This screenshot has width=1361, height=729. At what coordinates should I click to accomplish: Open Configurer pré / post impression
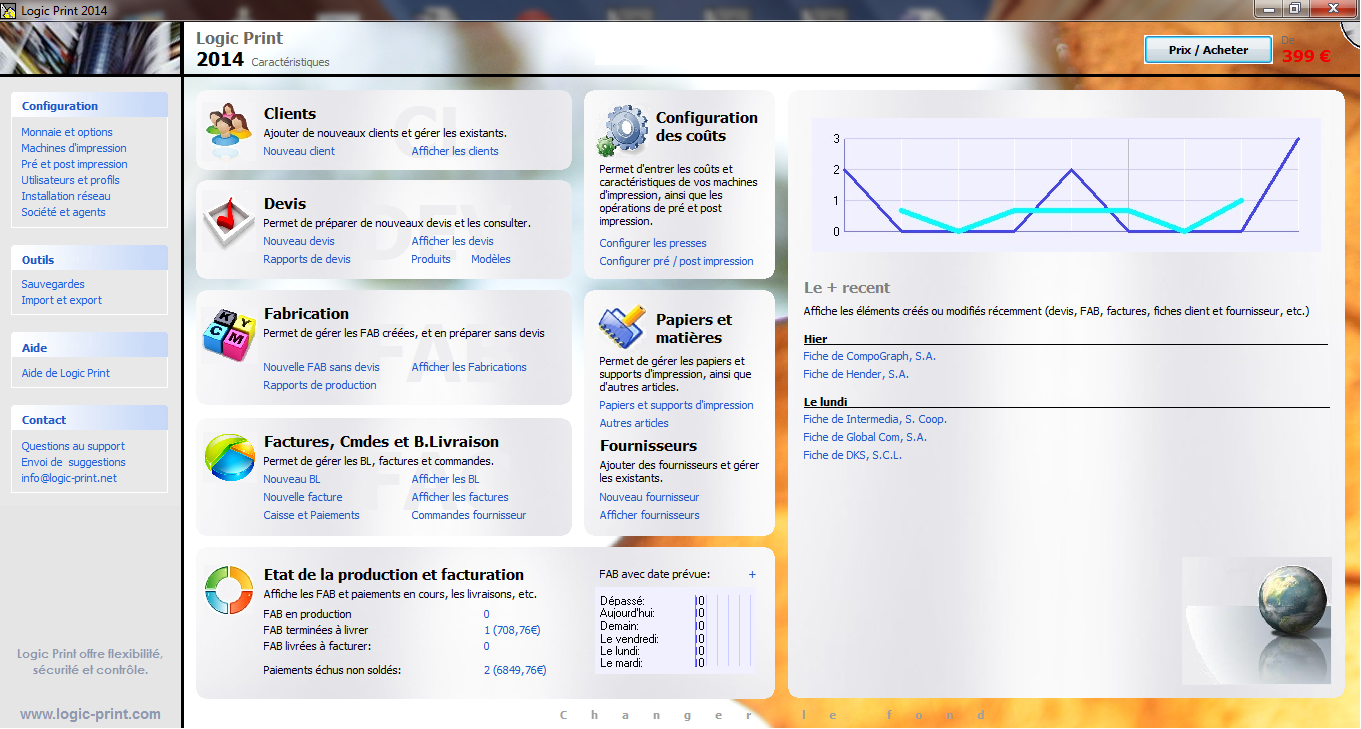(x=676, y=261)
